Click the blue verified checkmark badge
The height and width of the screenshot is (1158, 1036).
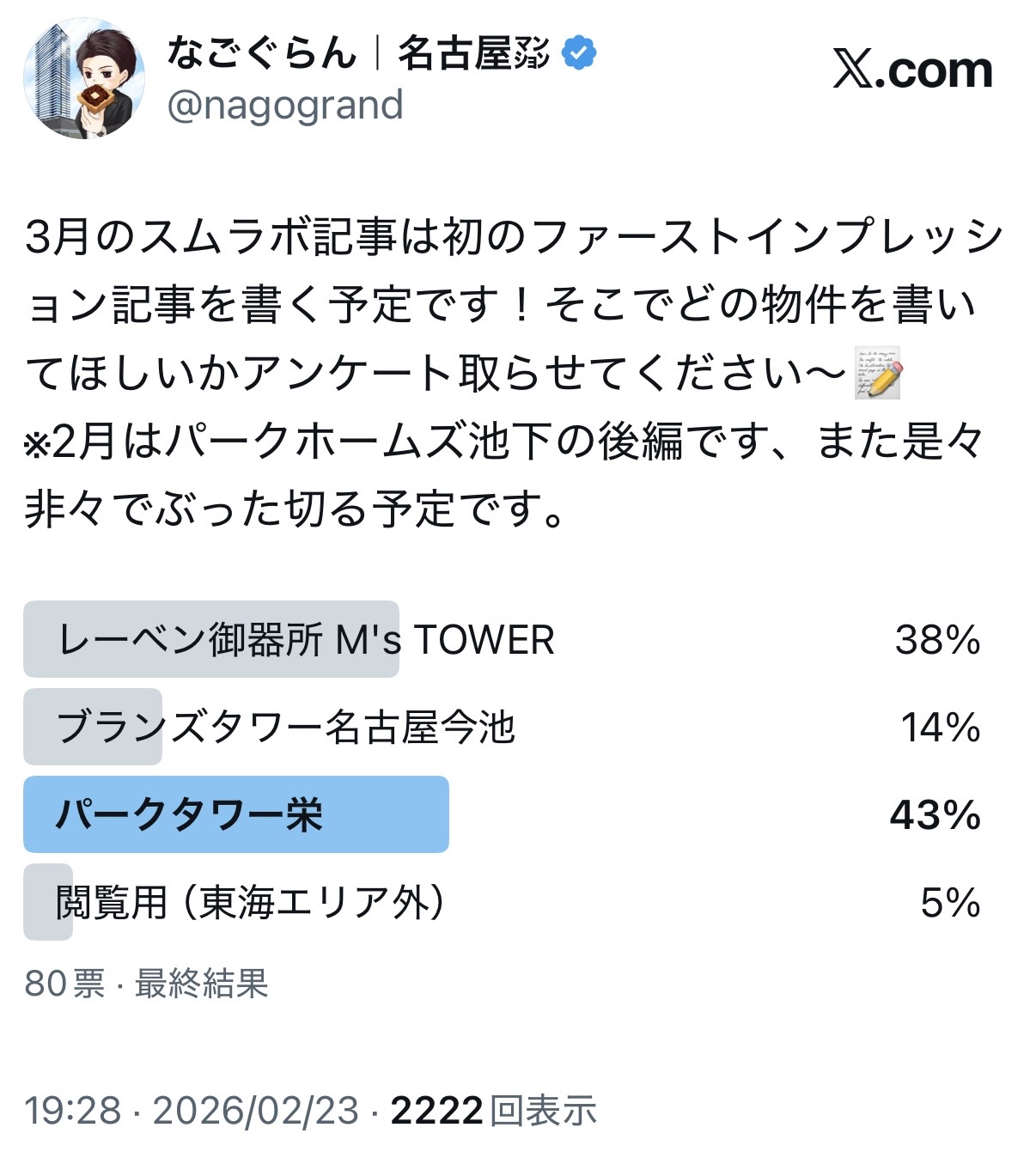(579, 53)
